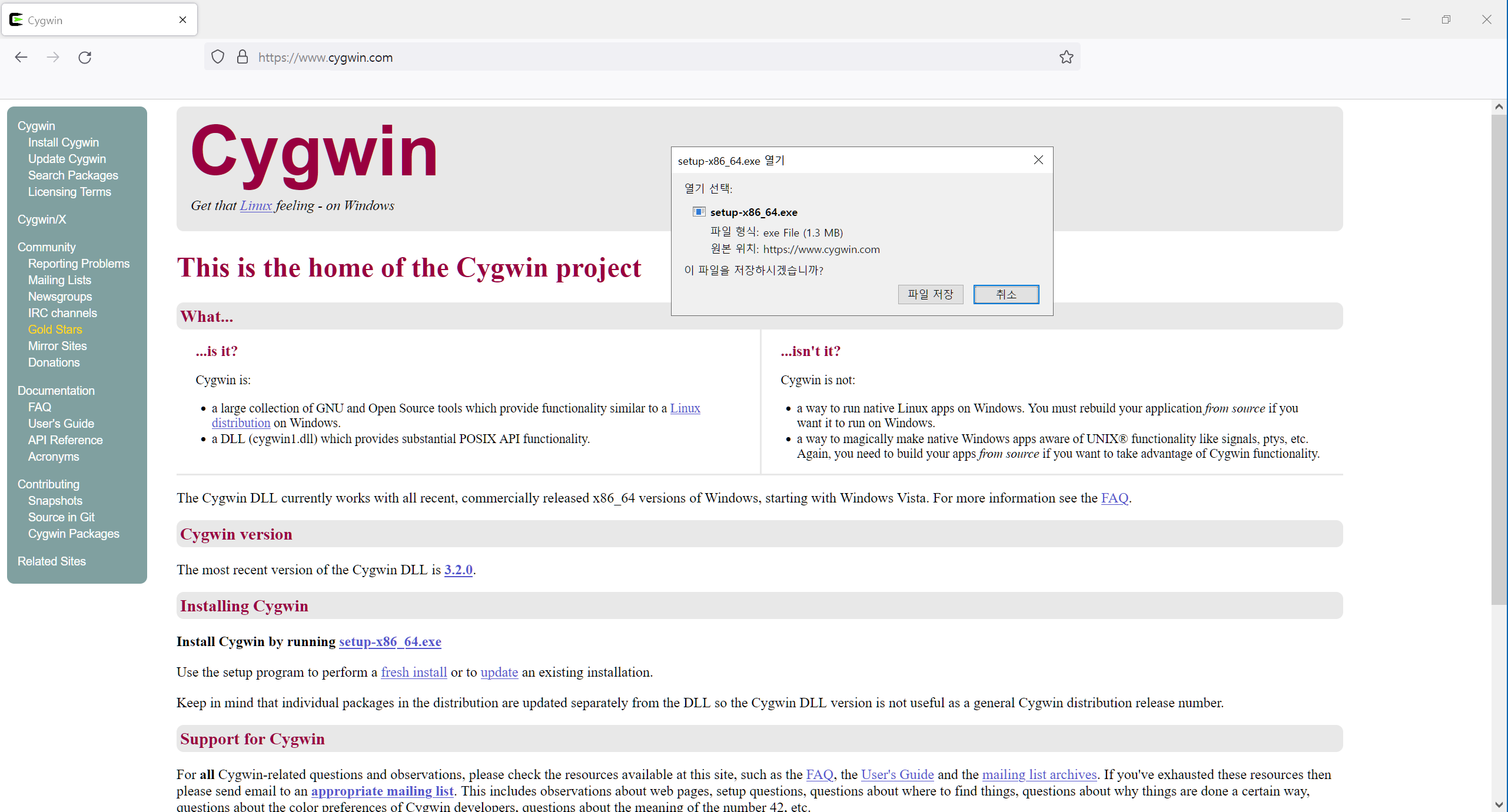Click the 취소 cancel button

pos(1006,294)
